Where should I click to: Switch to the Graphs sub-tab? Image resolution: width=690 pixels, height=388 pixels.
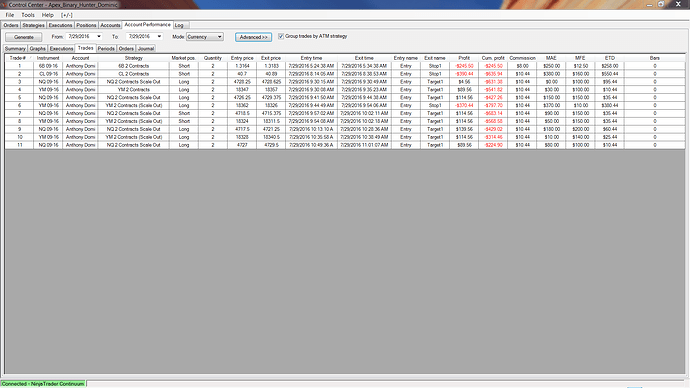(x=37, y=48)
